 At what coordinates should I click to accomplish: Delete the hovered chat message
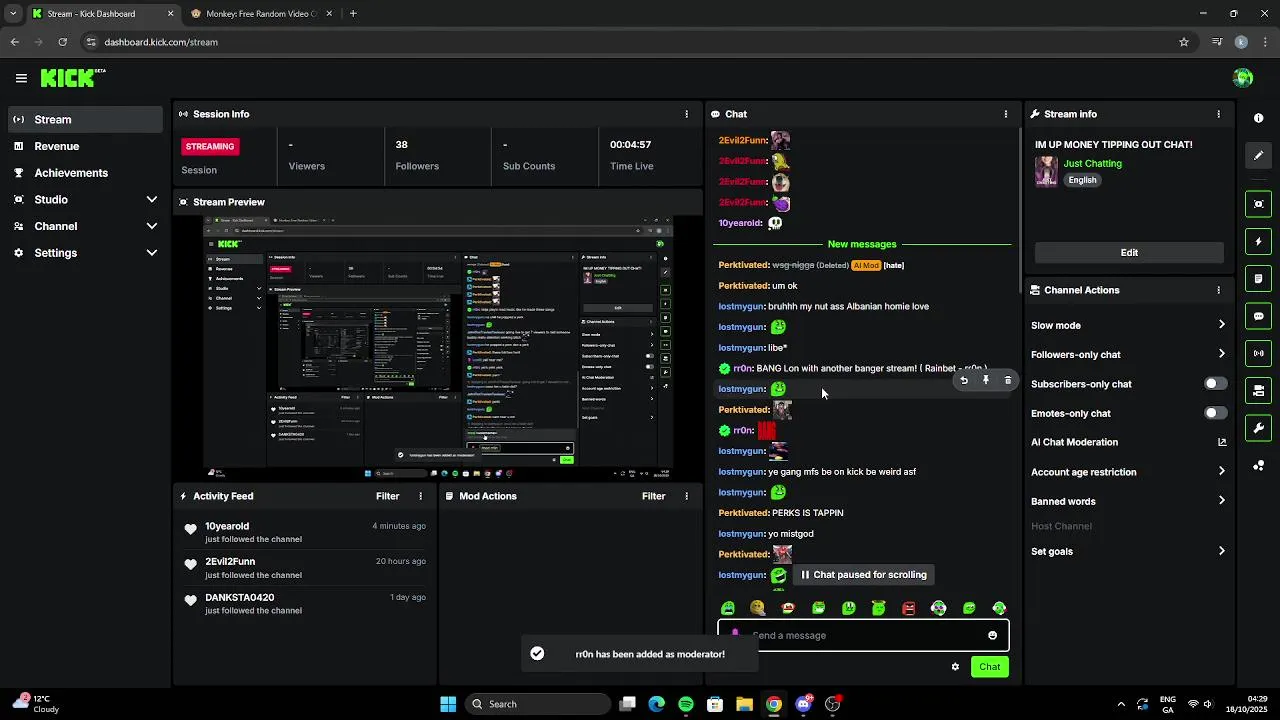(x=1008, y=380)
